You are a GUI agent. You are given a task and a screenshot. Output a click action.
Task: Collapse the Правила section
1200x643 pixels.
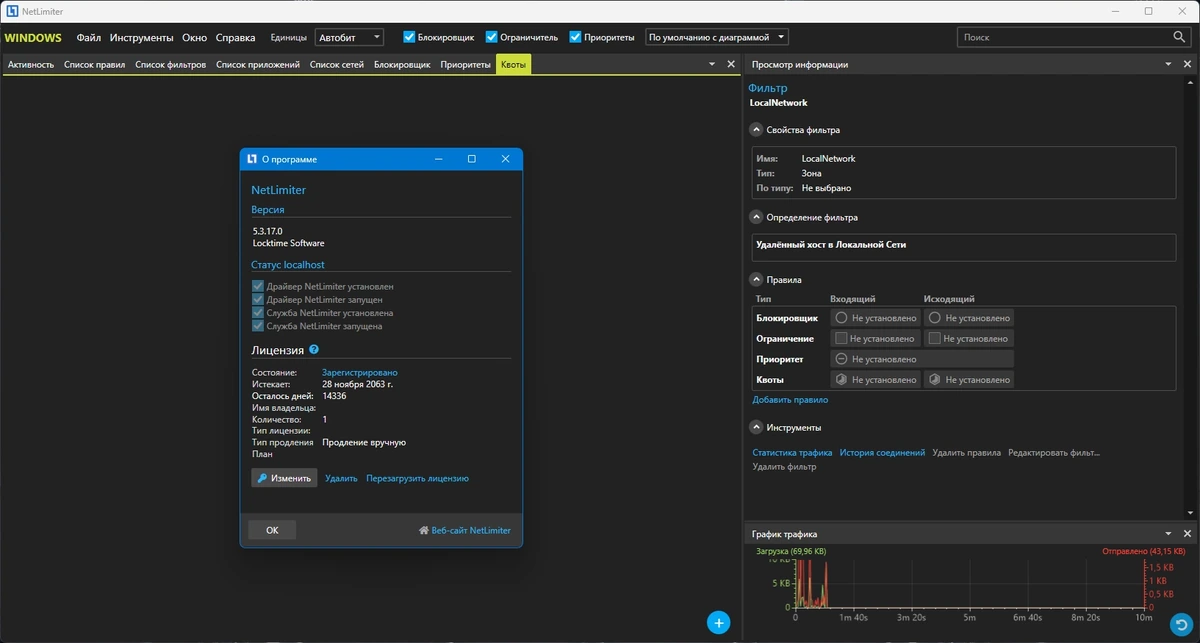tap(756, 280)
